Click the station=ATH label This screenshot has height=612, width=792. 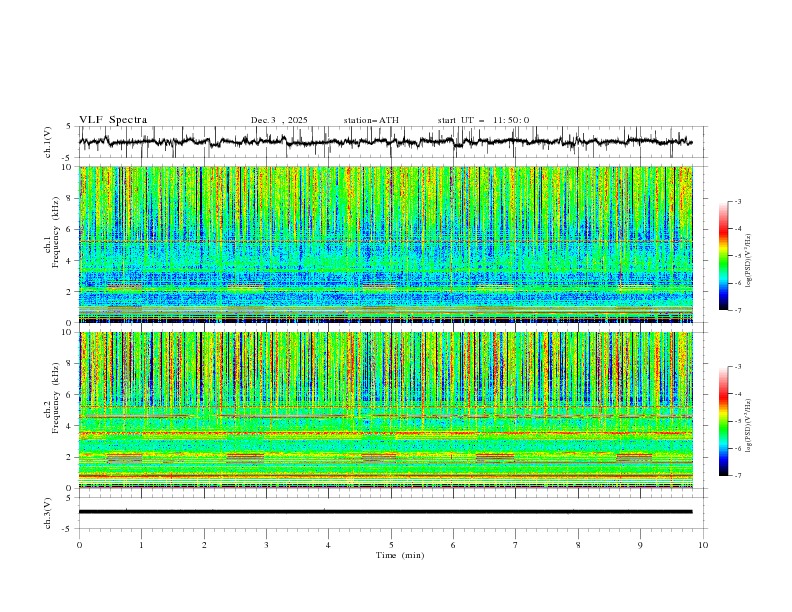click(x=371, y=120)
